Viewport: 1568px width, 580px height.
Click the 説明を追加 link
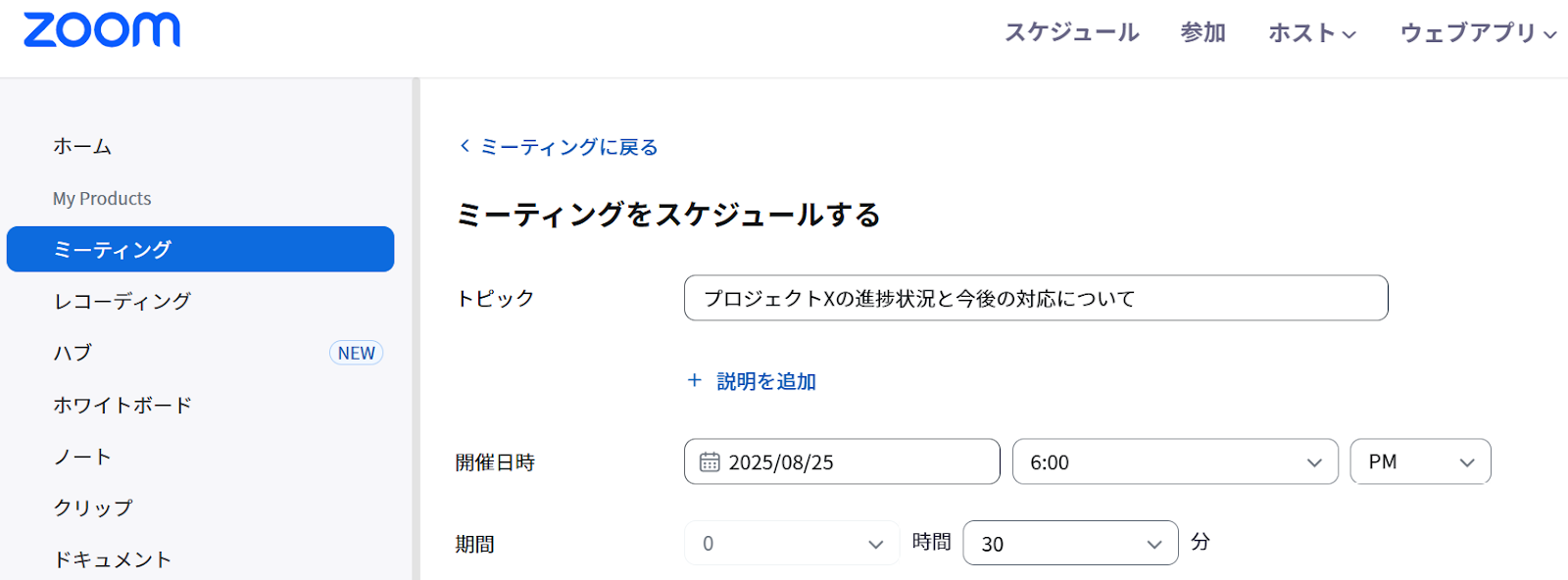click(766, 381)
